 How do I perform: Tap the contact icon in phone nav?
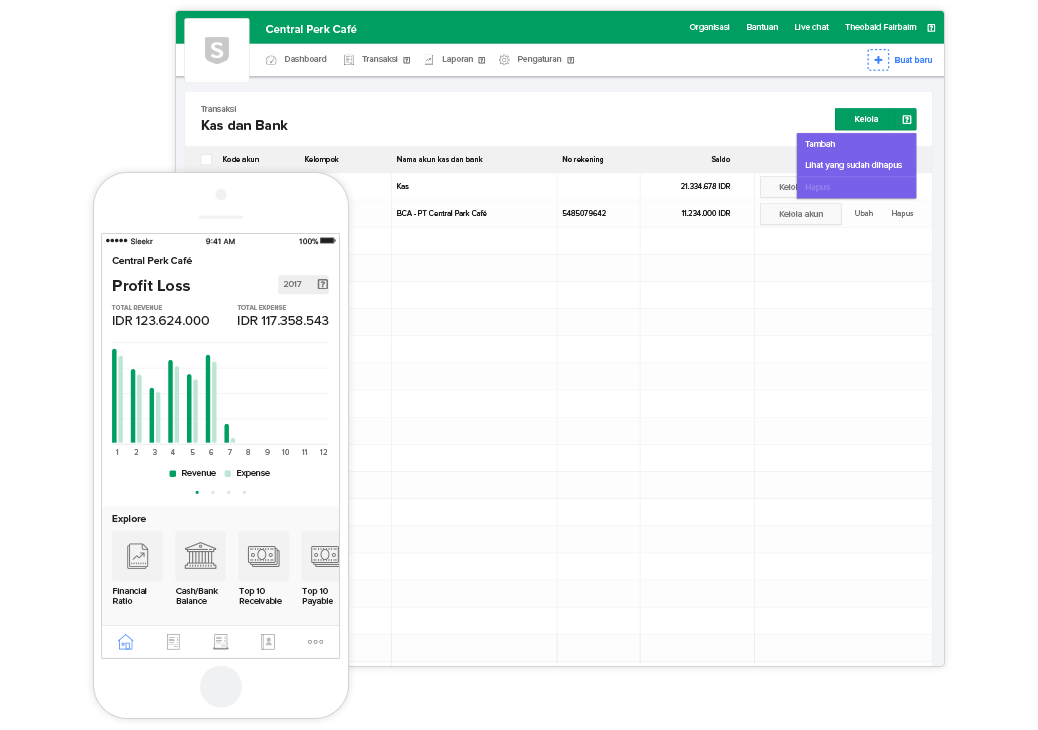[x=268, y=641]
